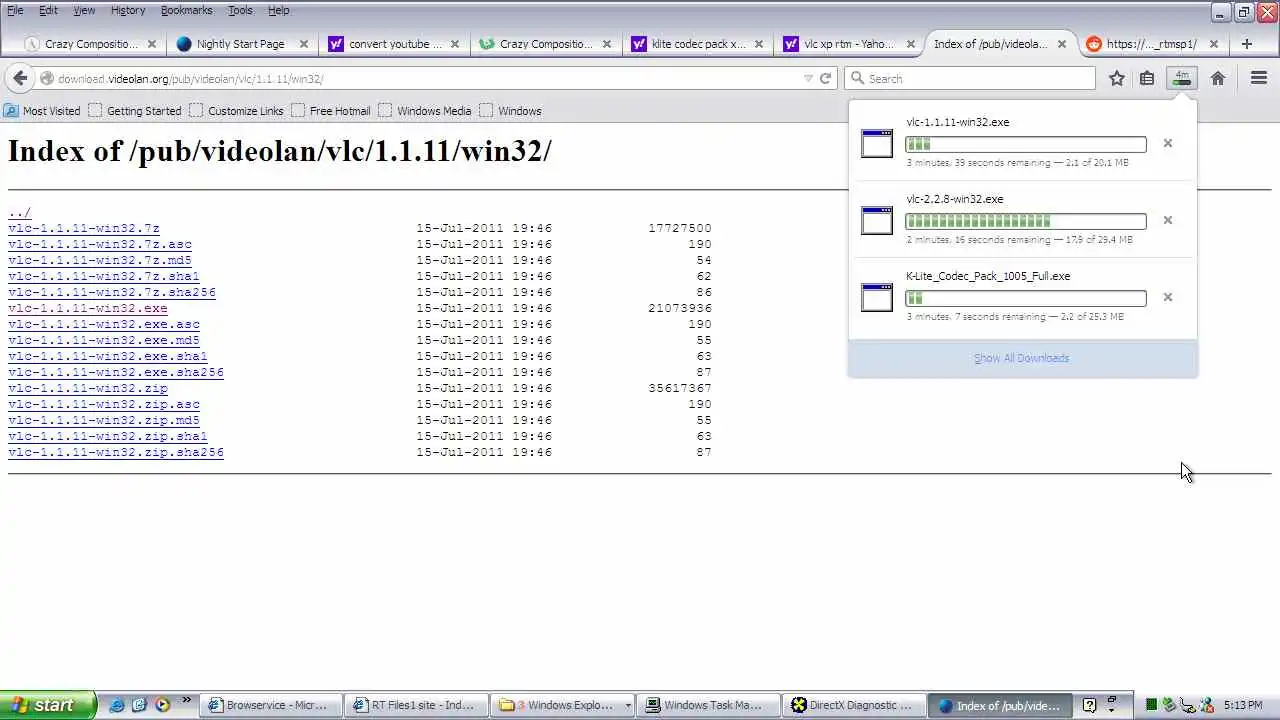The image size is (1280, 720).
Task: Open the View menu
Action: point(84,10)
